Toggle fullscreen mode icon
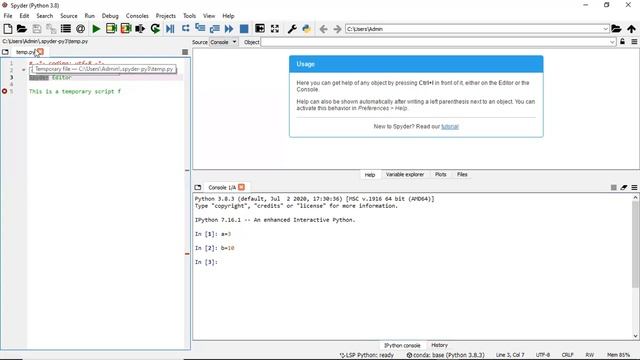This screenshot has height=360, width=640. pyautogui.click(x=275, y=29)
